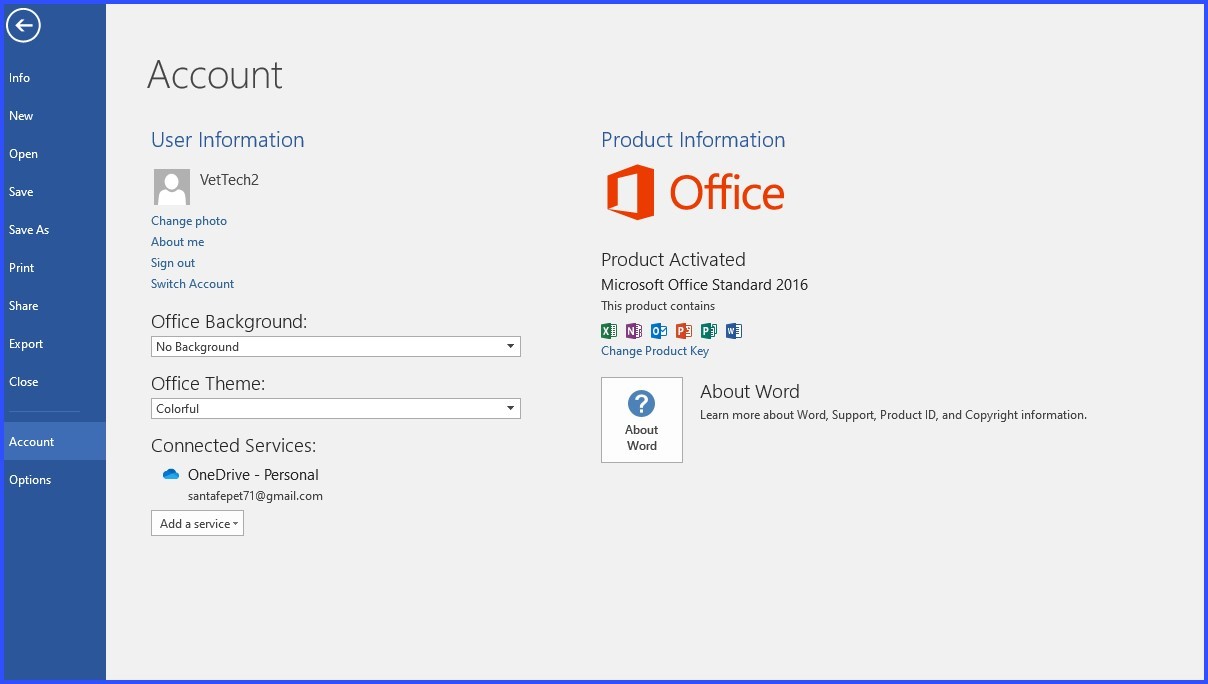1208x684 pixels.
Task: Open the Print page
Action: click(55, 268)
